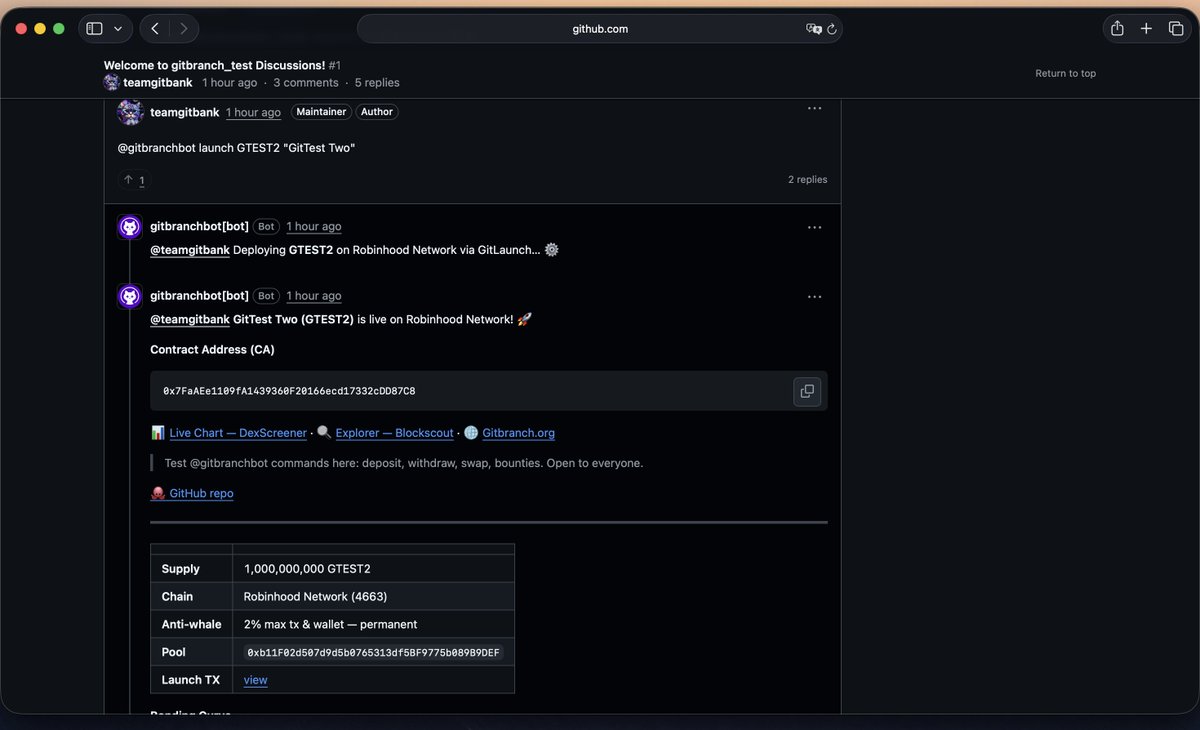Open the GitHub repo link

pos(201,493)
